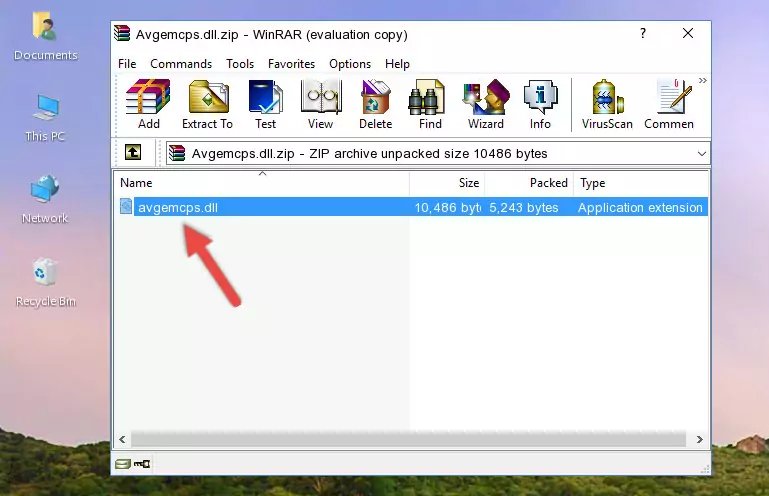This screenshot has height=496, width=769.
Task: Click the WinRAR title bar icon
Action: pyautogui.click(x=122, y=33)
